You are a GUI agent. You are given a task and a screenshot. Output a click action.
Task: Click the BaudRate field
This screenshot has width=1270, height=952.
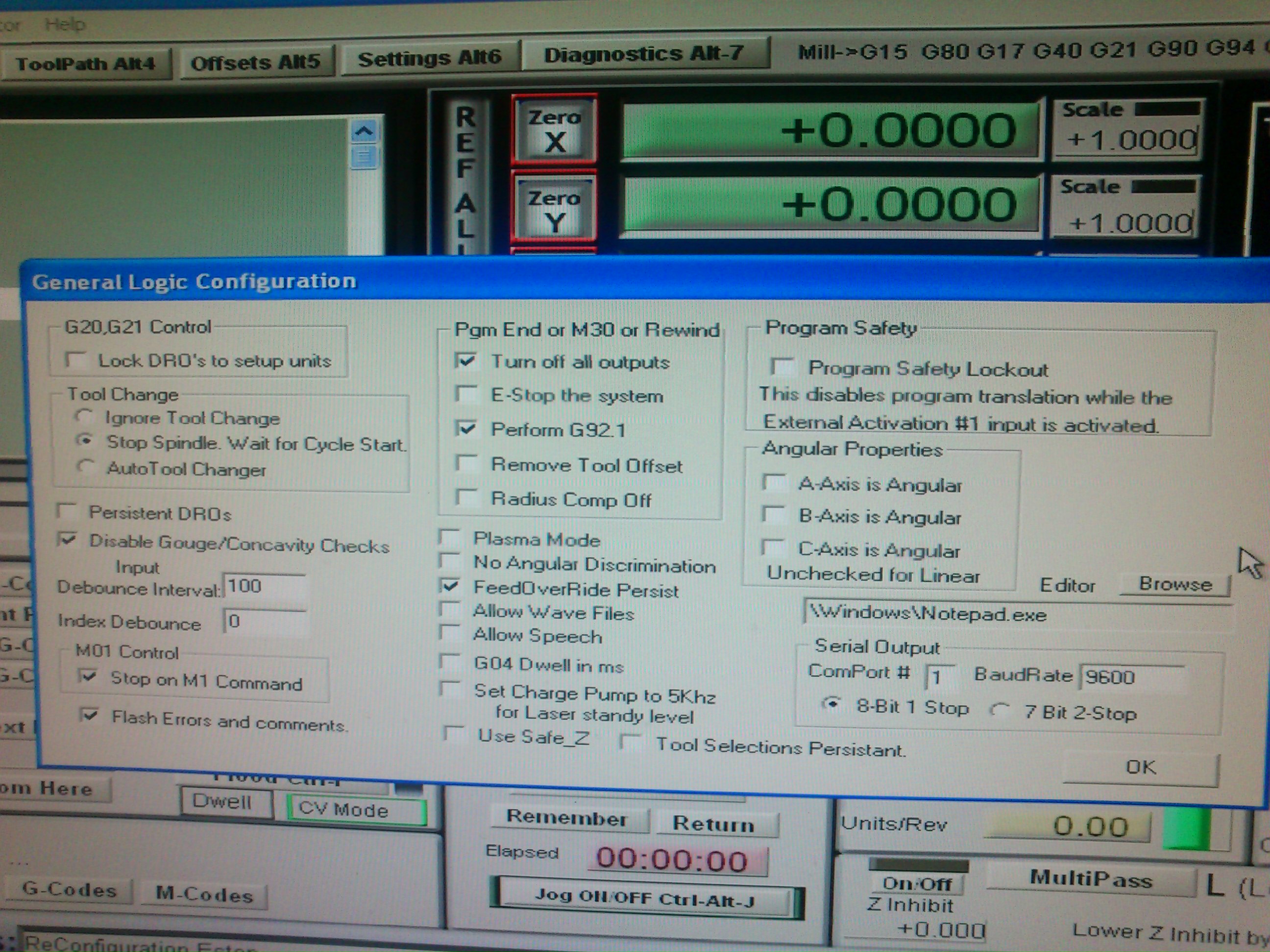[1132, 678]
